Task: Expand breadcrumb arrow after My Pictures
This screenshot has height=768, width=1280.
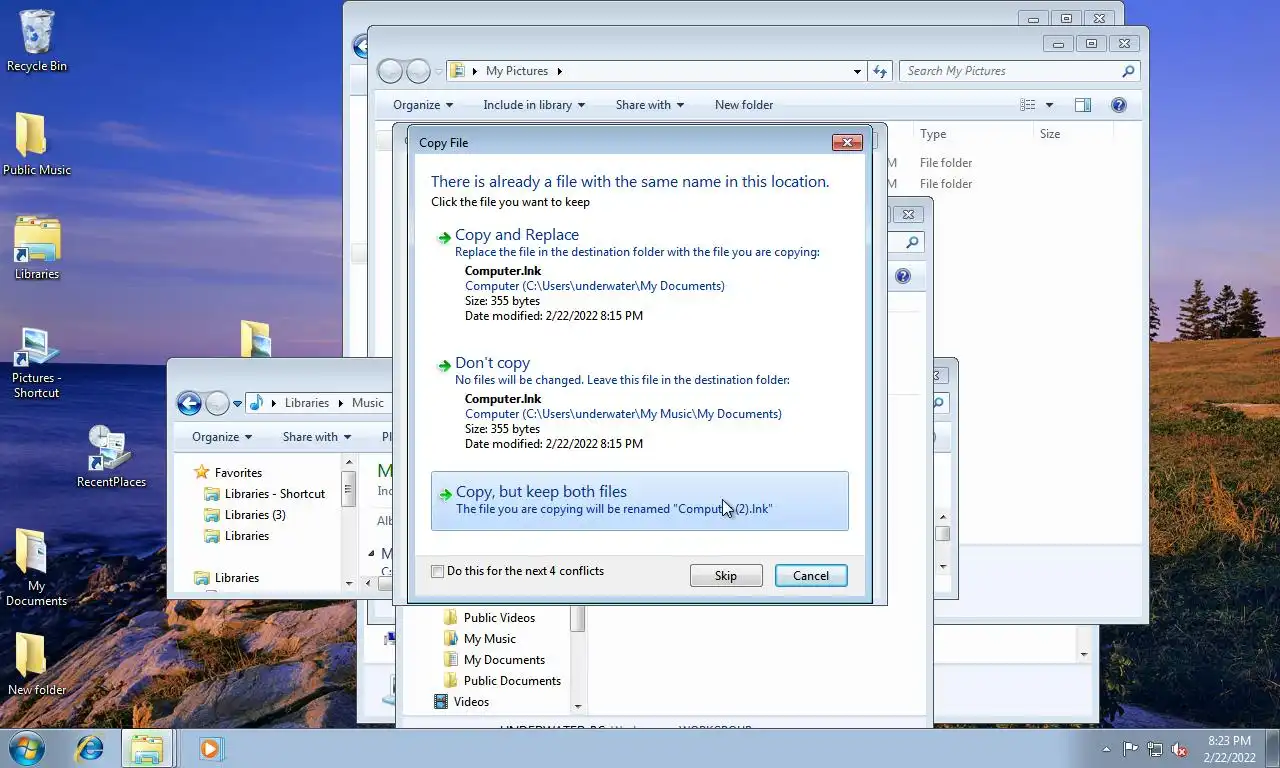Action: click(x=560, y=71)
